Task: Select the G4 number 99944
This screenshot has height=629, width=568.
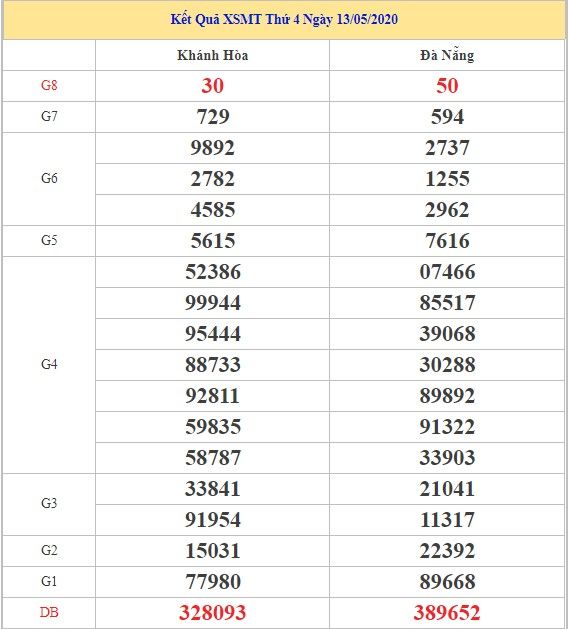Action: click(213, 302)
